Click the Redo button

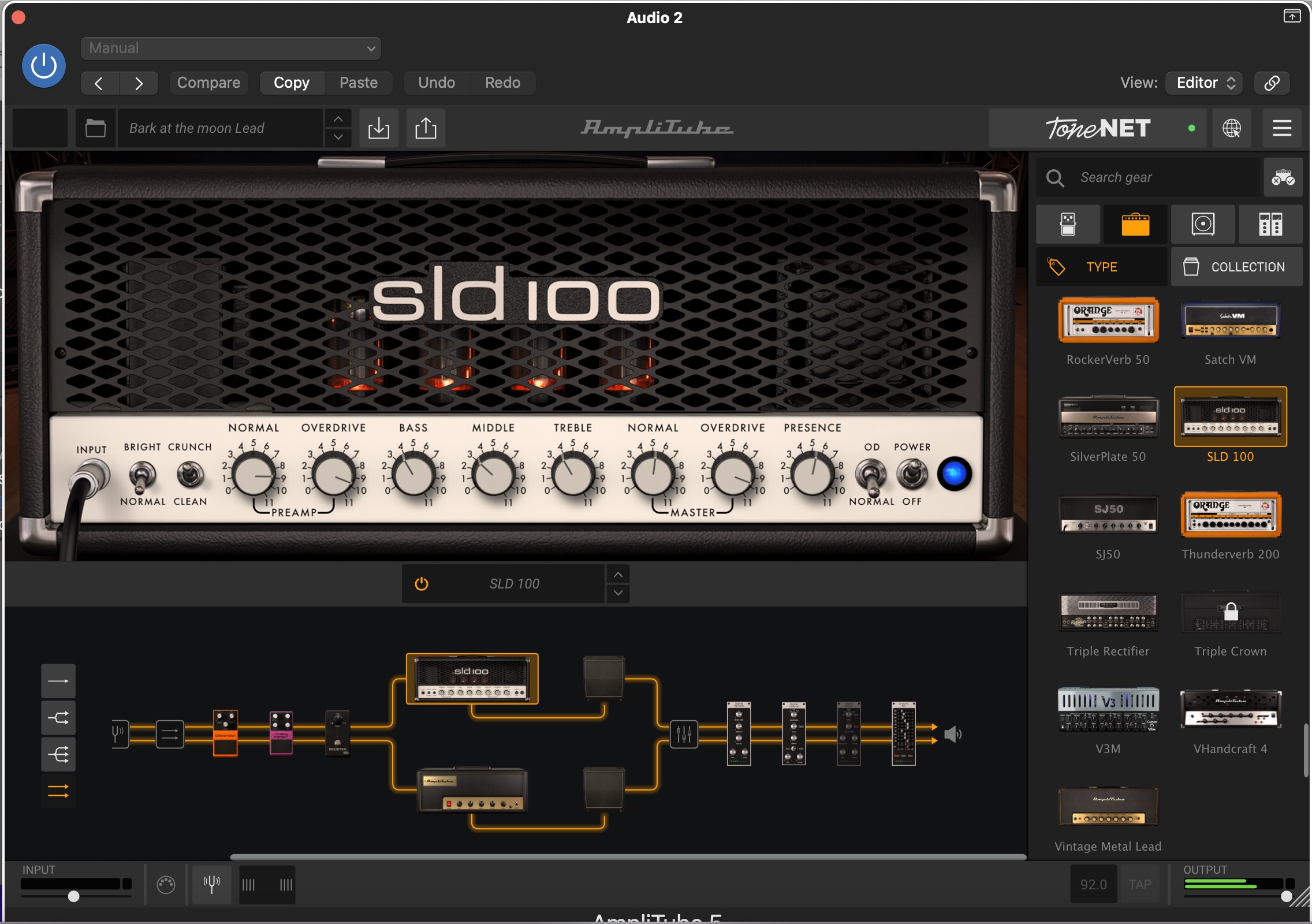[x=502, y=83]
